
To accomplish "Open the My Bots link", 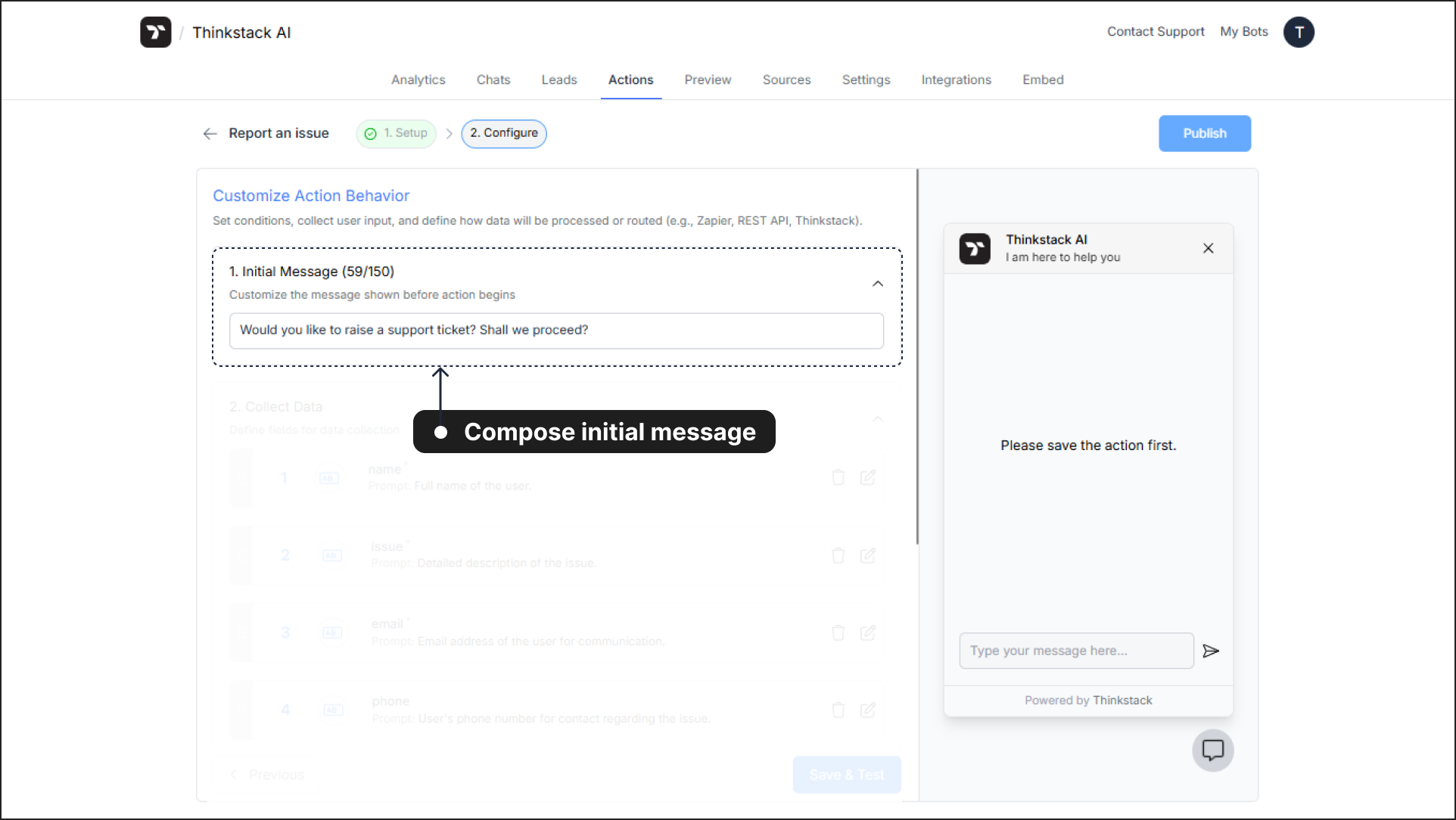I will click(x=1243, y=32).
